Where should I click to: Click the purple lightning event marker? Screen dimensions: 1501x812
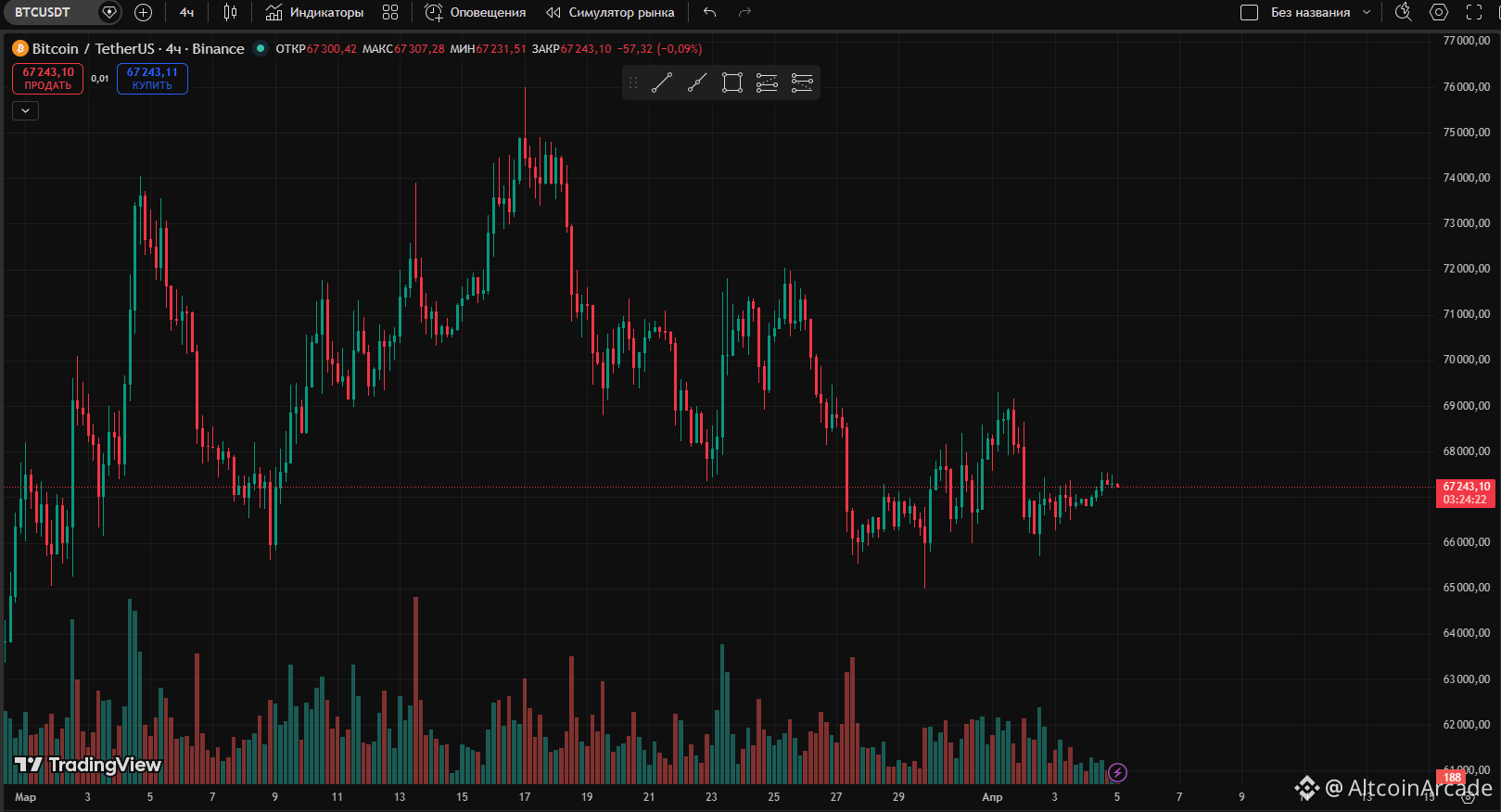[x=1118, y=772]
